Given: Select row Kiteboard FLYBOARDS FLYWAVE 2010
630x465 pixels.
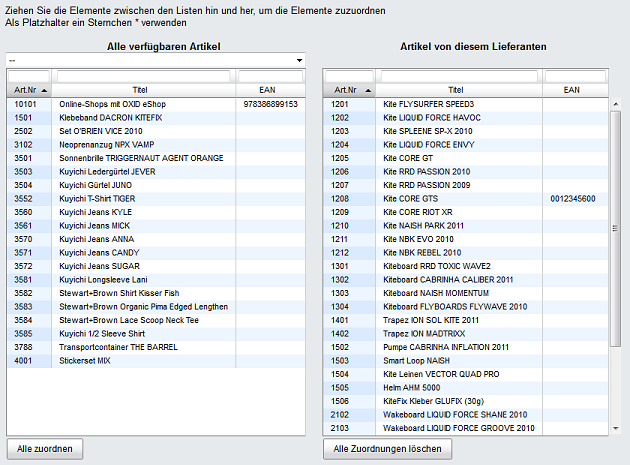Looking at the screenshot, I should [x=466, y=307].
